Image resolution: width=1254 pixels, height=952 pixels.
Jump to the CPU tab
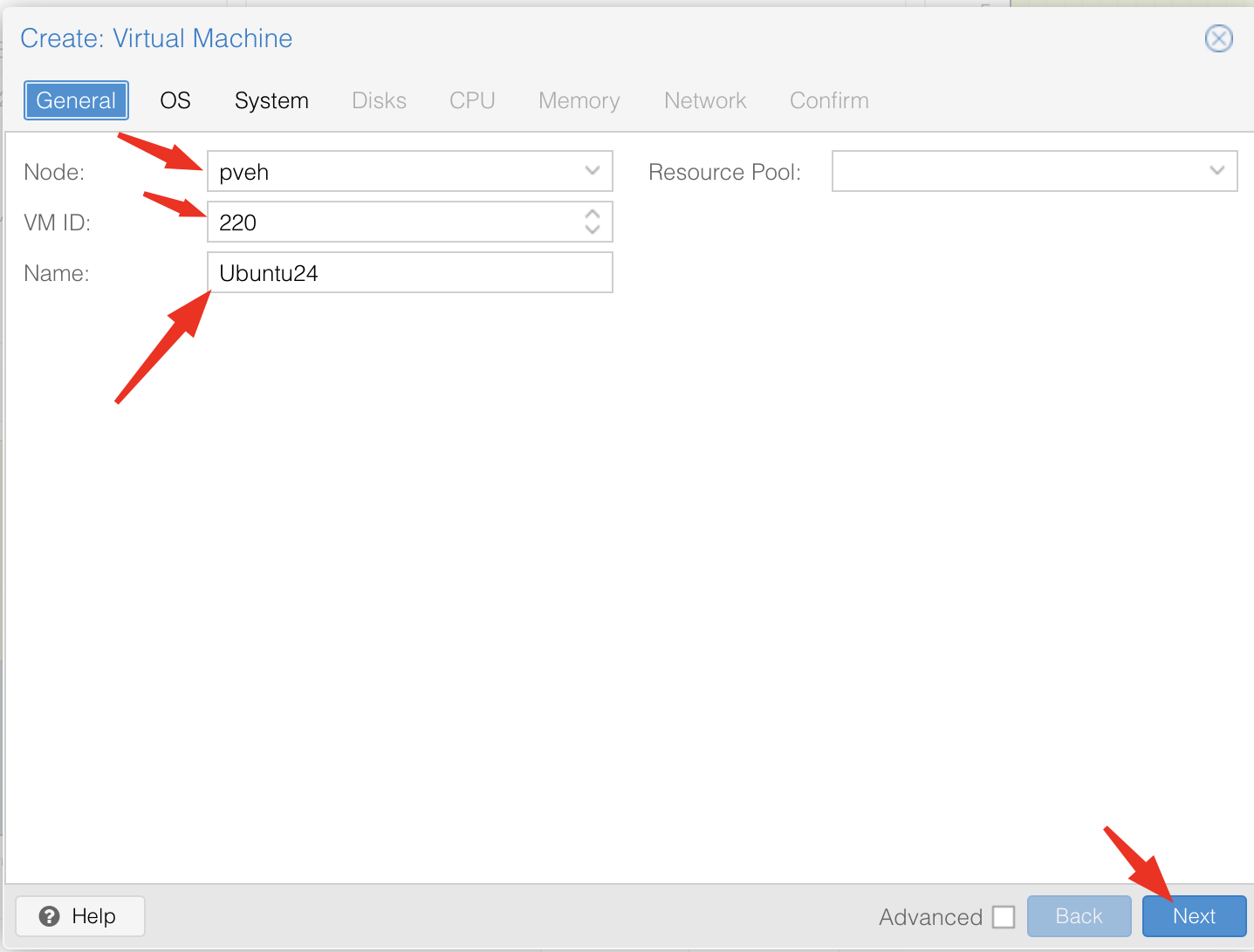(472, 100)
